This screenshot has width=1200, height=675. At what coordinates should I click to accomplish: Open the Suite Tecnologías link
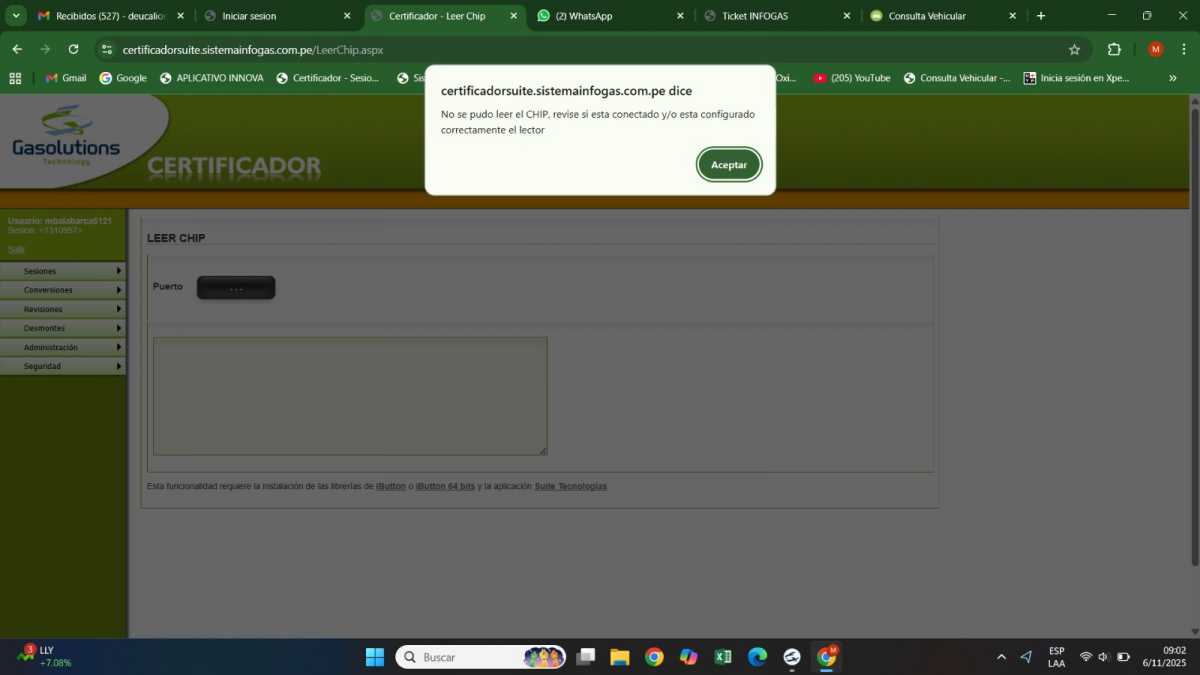[x=570, y=486]
